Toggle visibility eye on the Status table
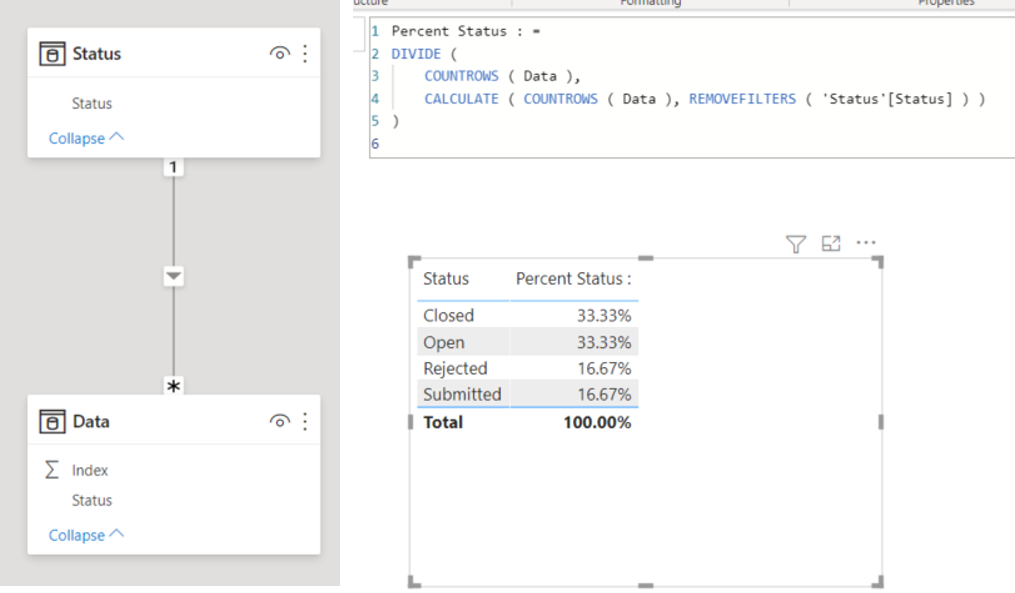1015x593 pixels. (x=279, y=54)
